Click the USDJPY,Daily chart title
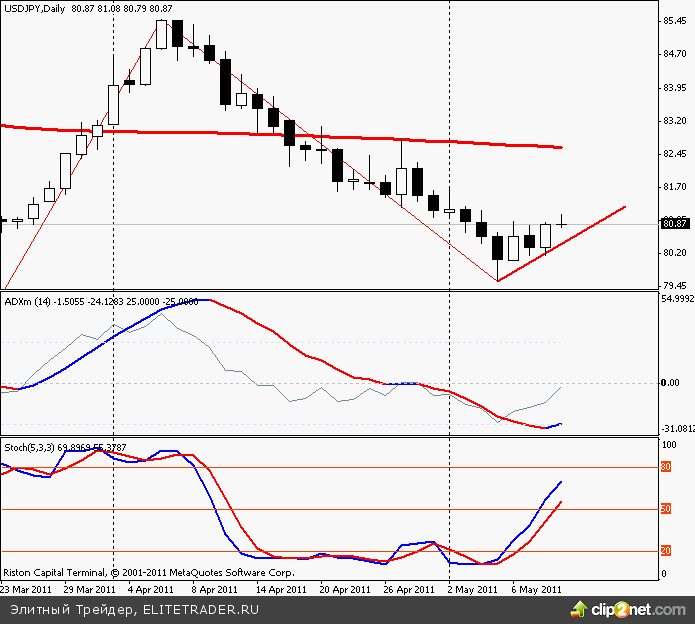 pyautogui.click(x=35, y=7)
